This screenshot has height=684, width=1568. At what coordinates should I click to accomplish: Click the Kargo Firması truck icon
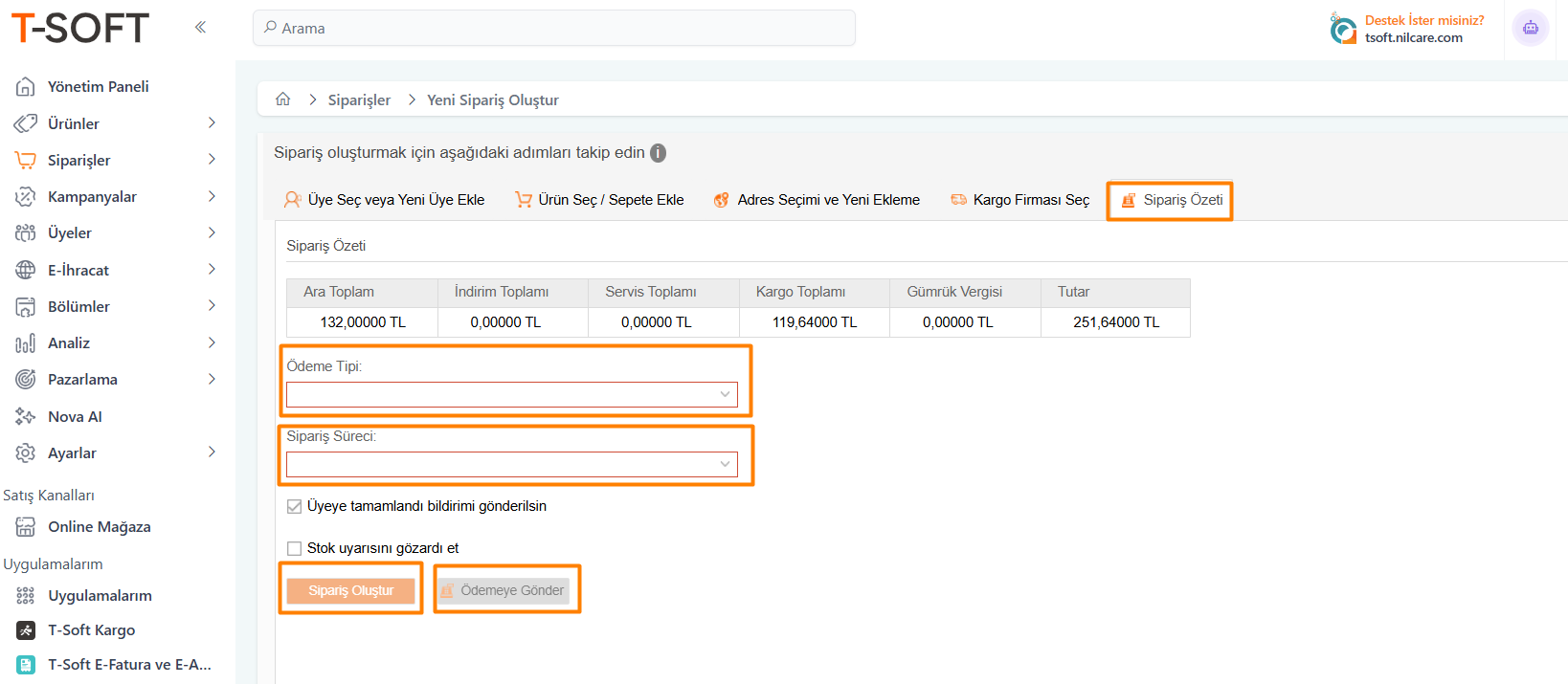[x=958, y=199]
